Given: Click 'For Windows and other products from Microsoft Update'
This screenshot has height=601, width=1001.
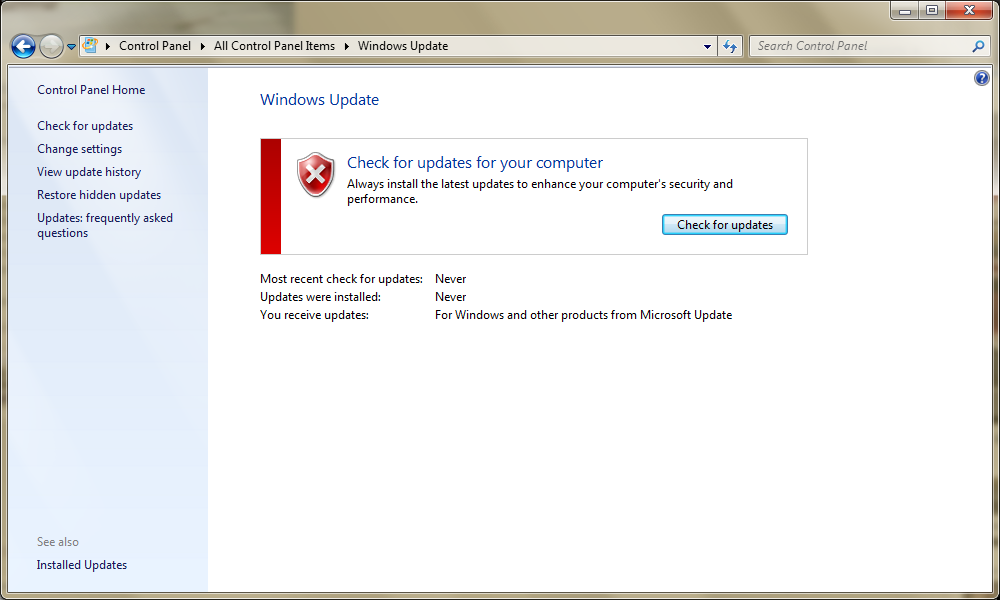Looking at the screenshot, I should [x=583, y=315].
